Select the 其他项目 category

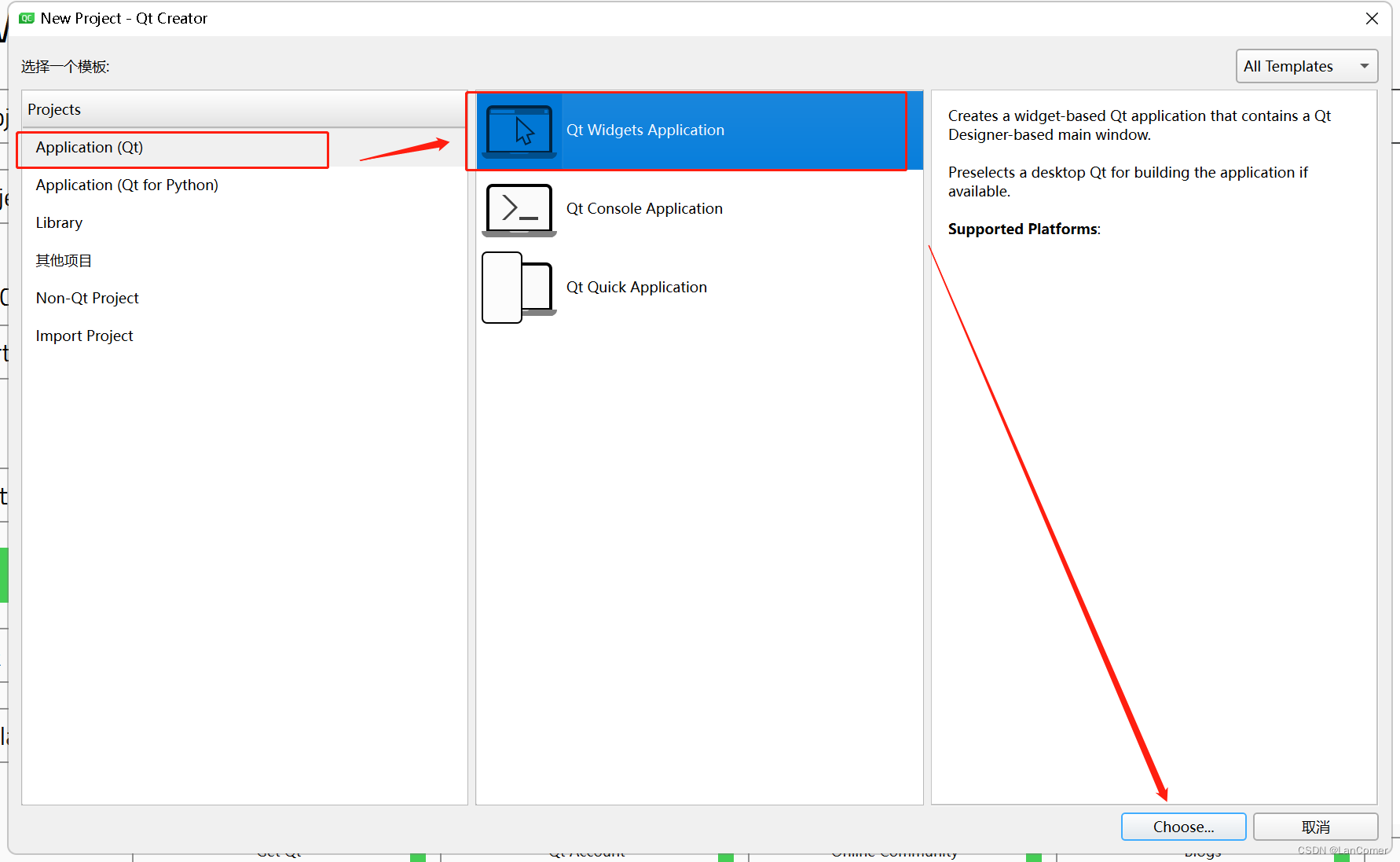point(244,261)
